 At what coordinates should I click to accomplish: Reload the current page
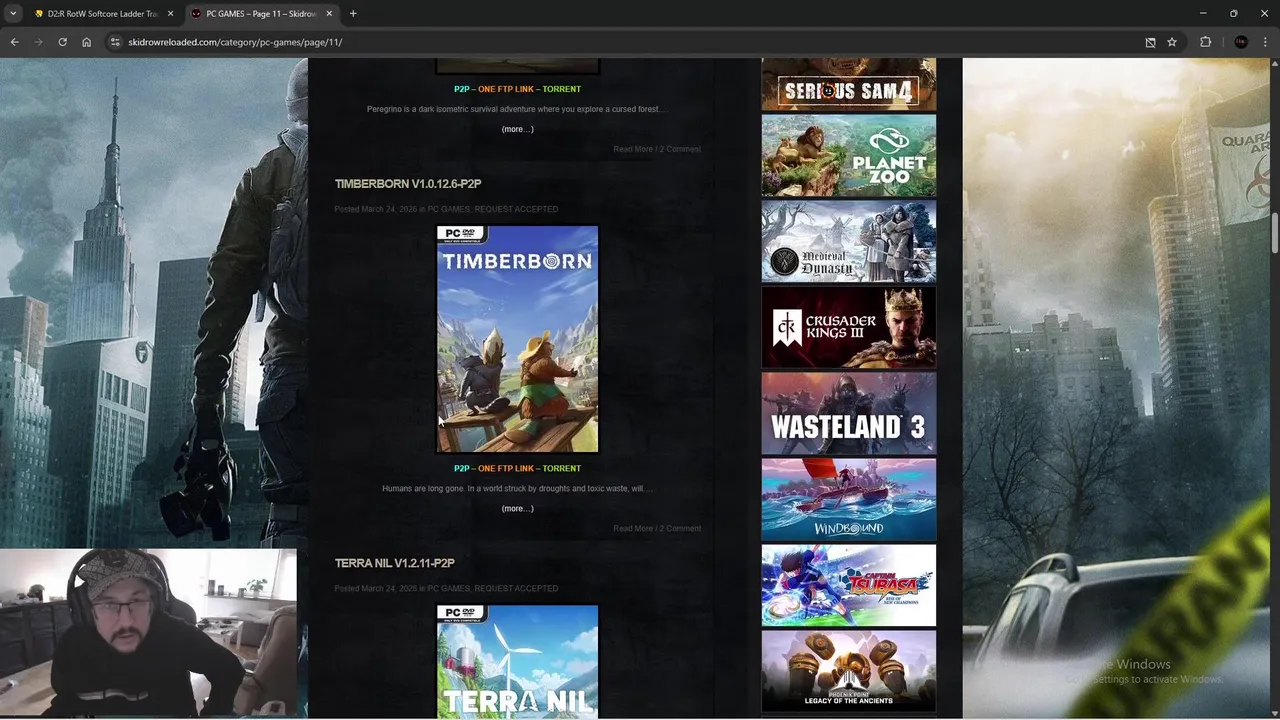tap(62, 42)
